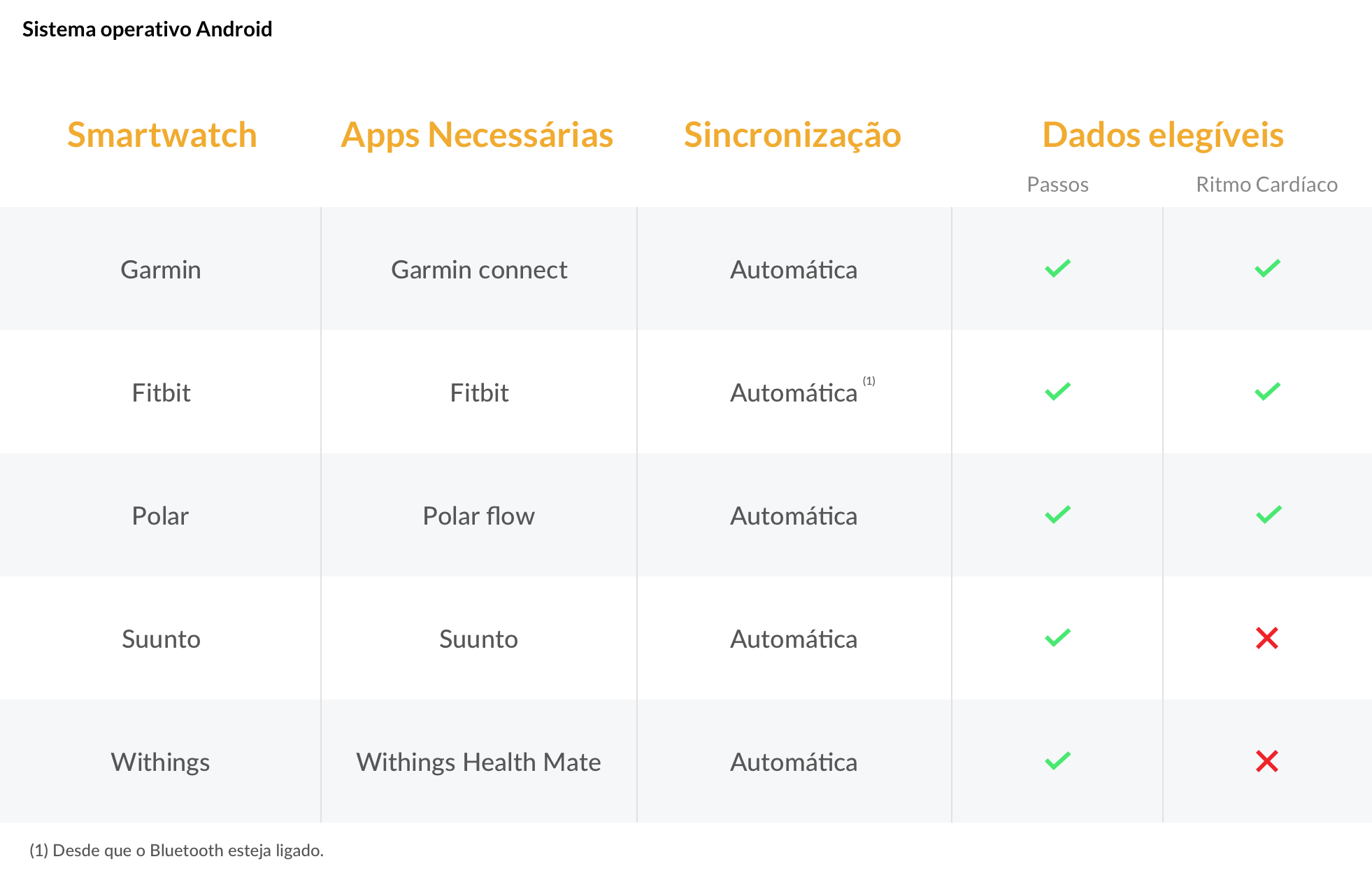Click the red X for Suunto heart rate

[x=1267, y=638]
